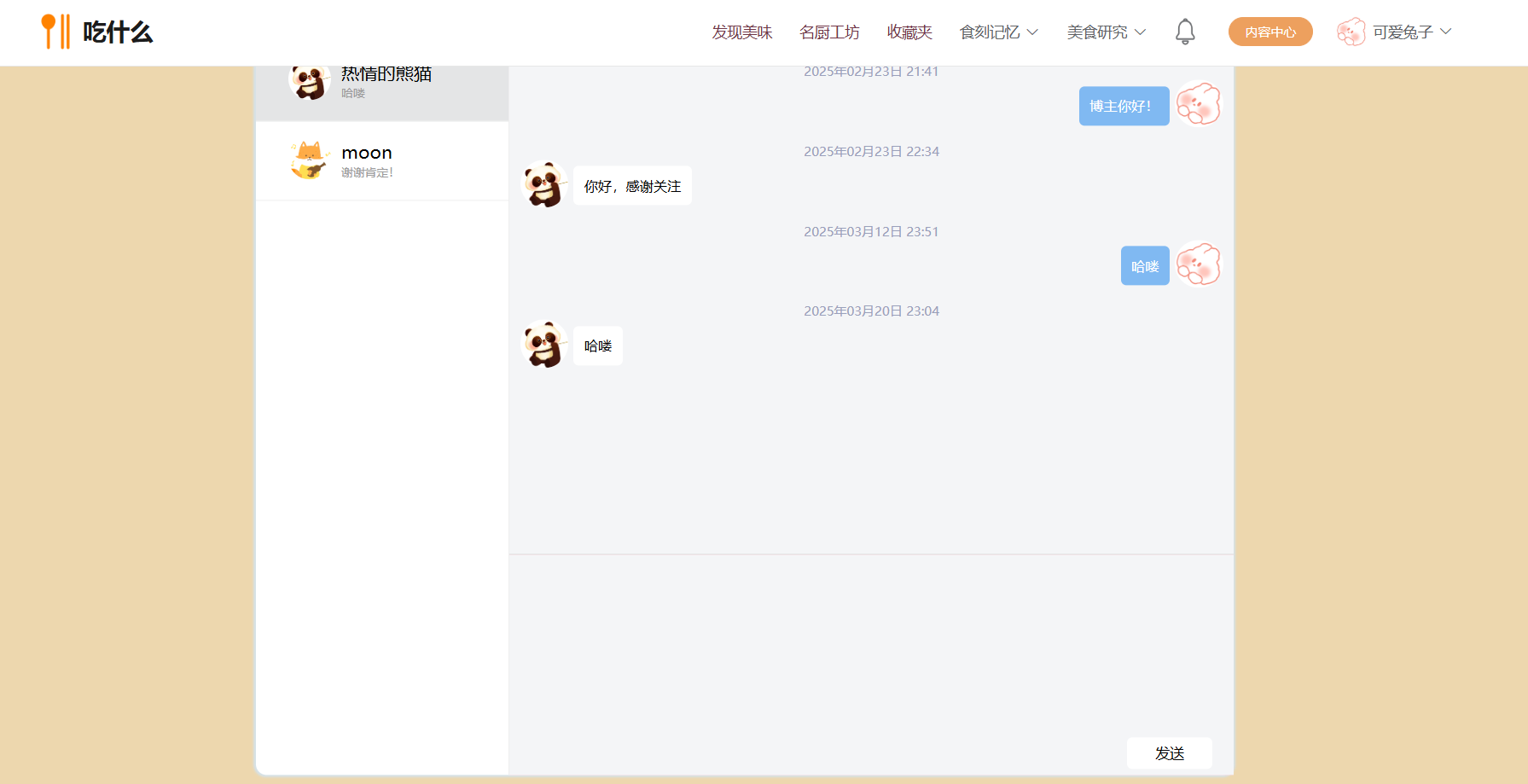This screenshot has width=1528, height=784.
Task: Click timestamp 2025年03月20日 23:04
Action: click(871, 311)
